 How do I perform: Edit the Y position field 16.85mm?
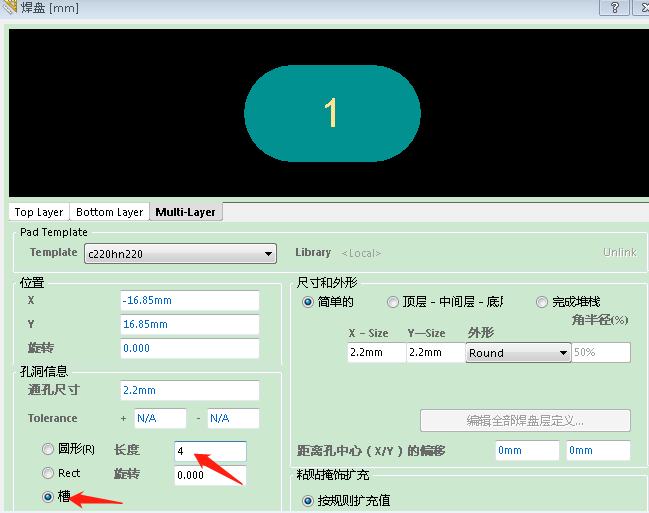[190, 324]
